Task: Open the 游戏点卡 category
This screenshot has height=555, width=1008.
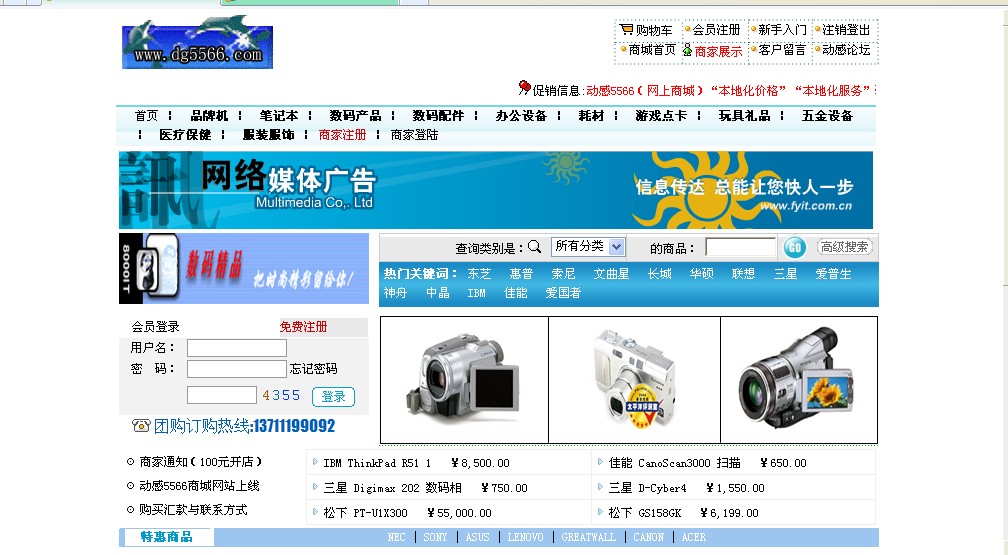Action: (x=661, y=116)
